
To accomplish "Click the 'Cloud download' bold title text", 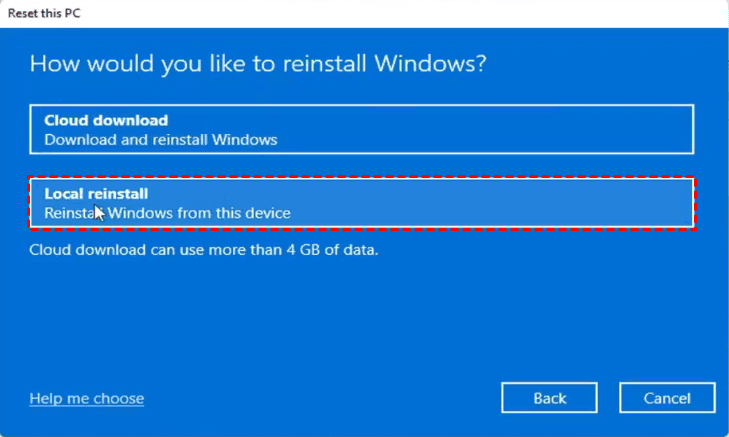I will tap(106, 121).
